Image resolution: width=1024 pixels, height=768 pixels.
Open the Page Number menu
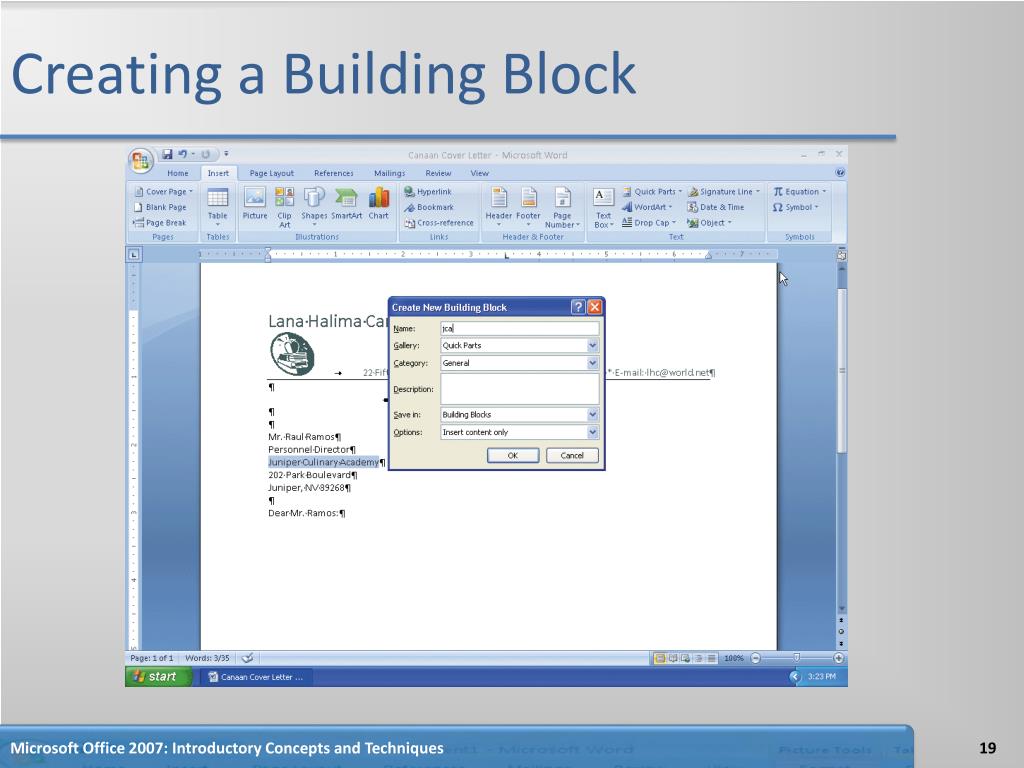click(x=562, y=207)
